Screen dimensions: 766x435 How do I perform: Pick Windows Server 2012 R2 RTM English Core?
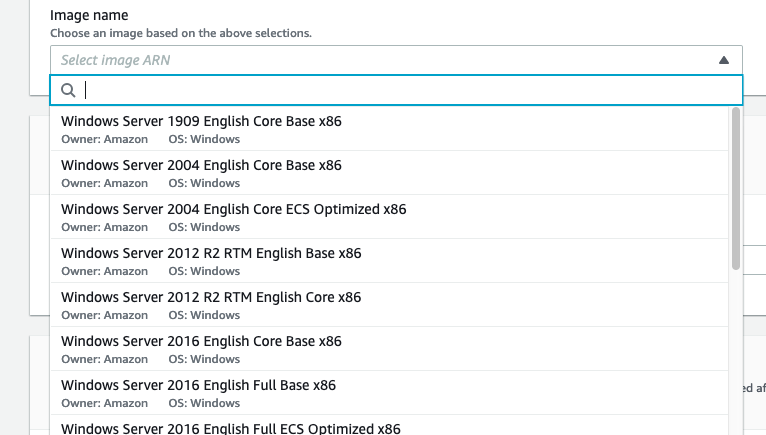tap(211, 297)
